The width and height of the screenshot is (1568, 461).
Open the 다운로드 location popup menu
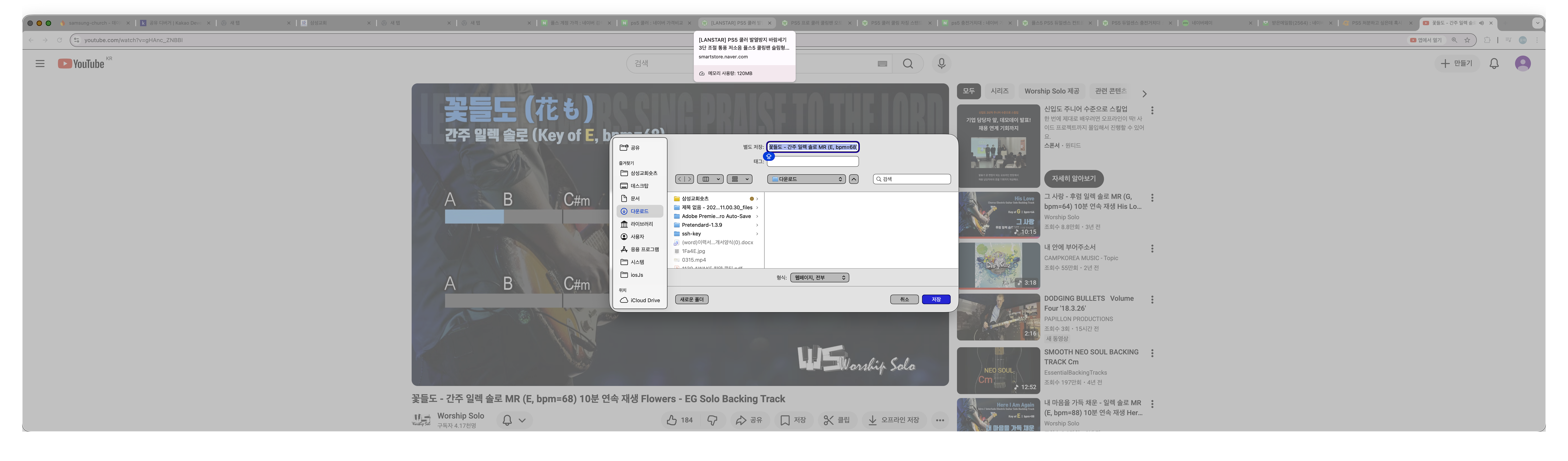(x=807, y=179)
